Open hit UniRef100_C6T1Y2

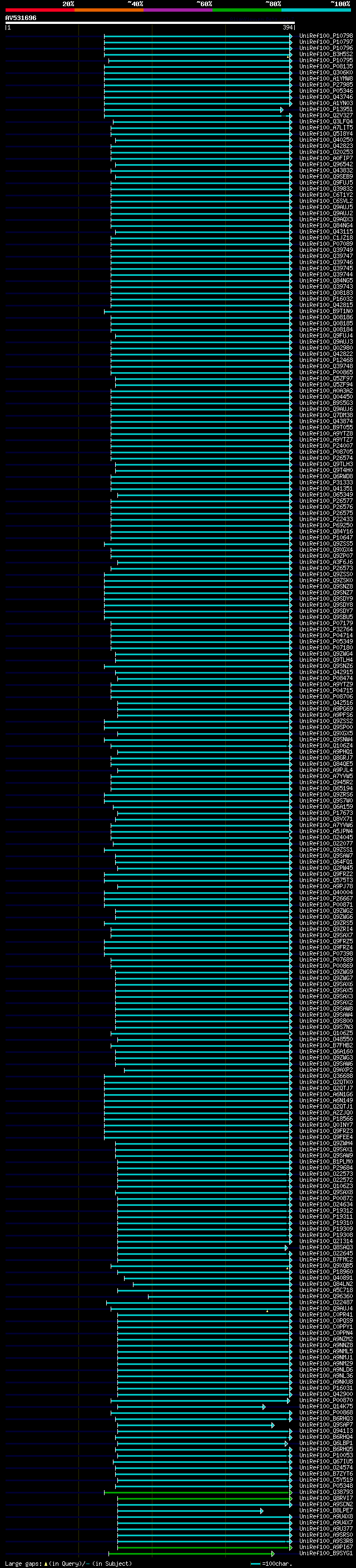[x=325, y=195]
